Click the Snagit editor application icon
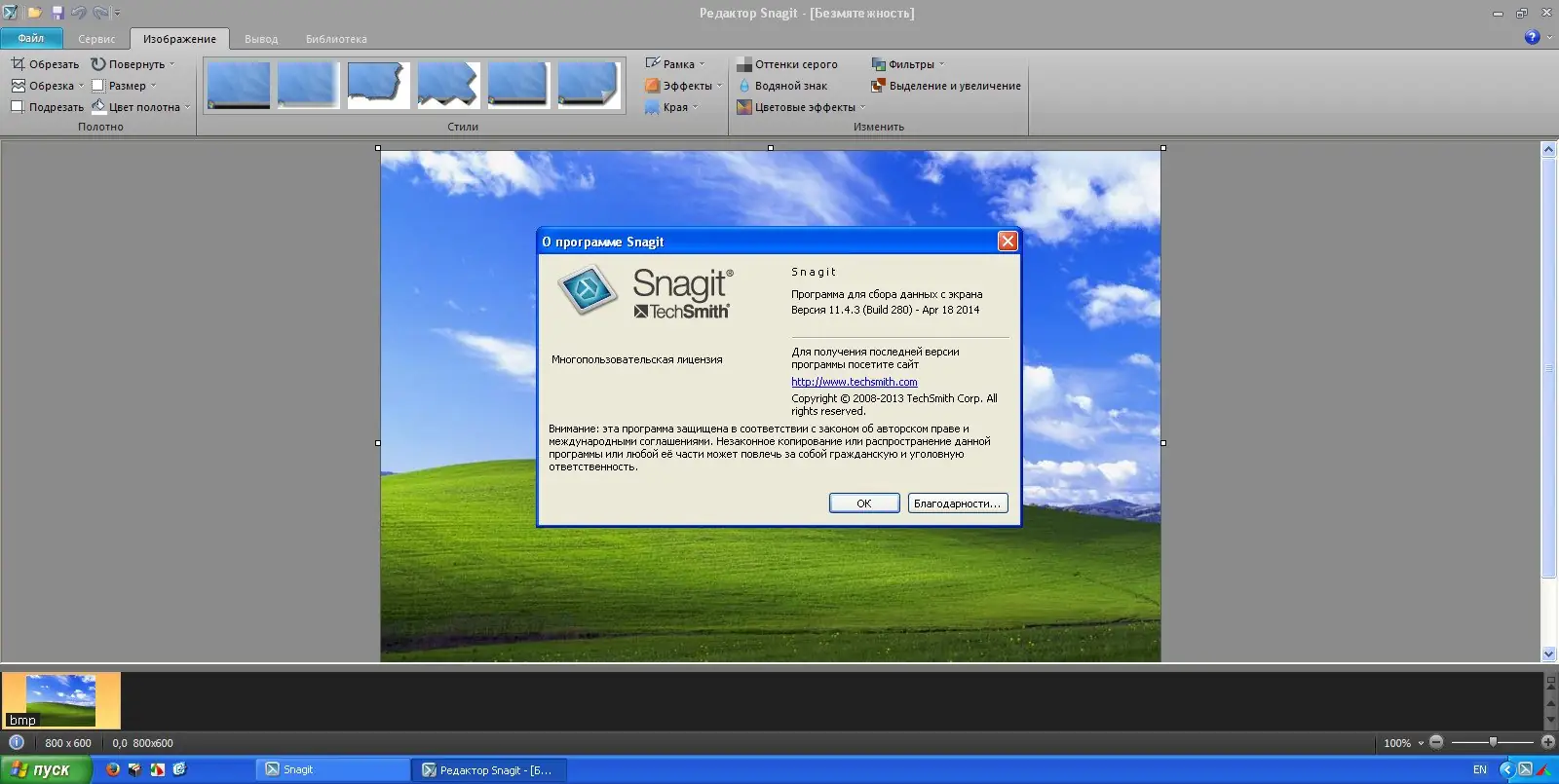 coord(10,13)
